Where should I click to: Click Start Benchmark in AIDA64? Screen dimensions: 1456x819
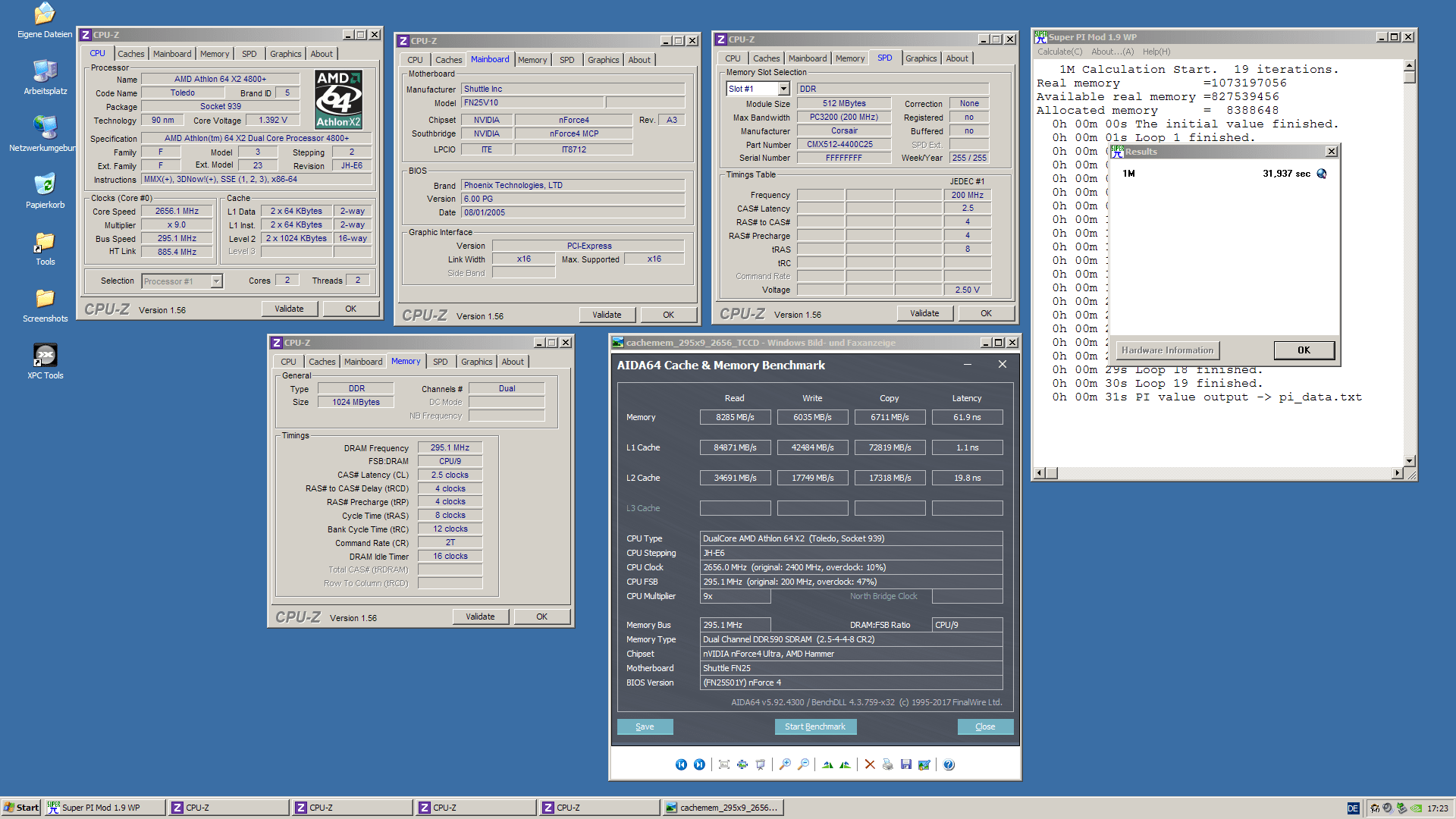815,726
